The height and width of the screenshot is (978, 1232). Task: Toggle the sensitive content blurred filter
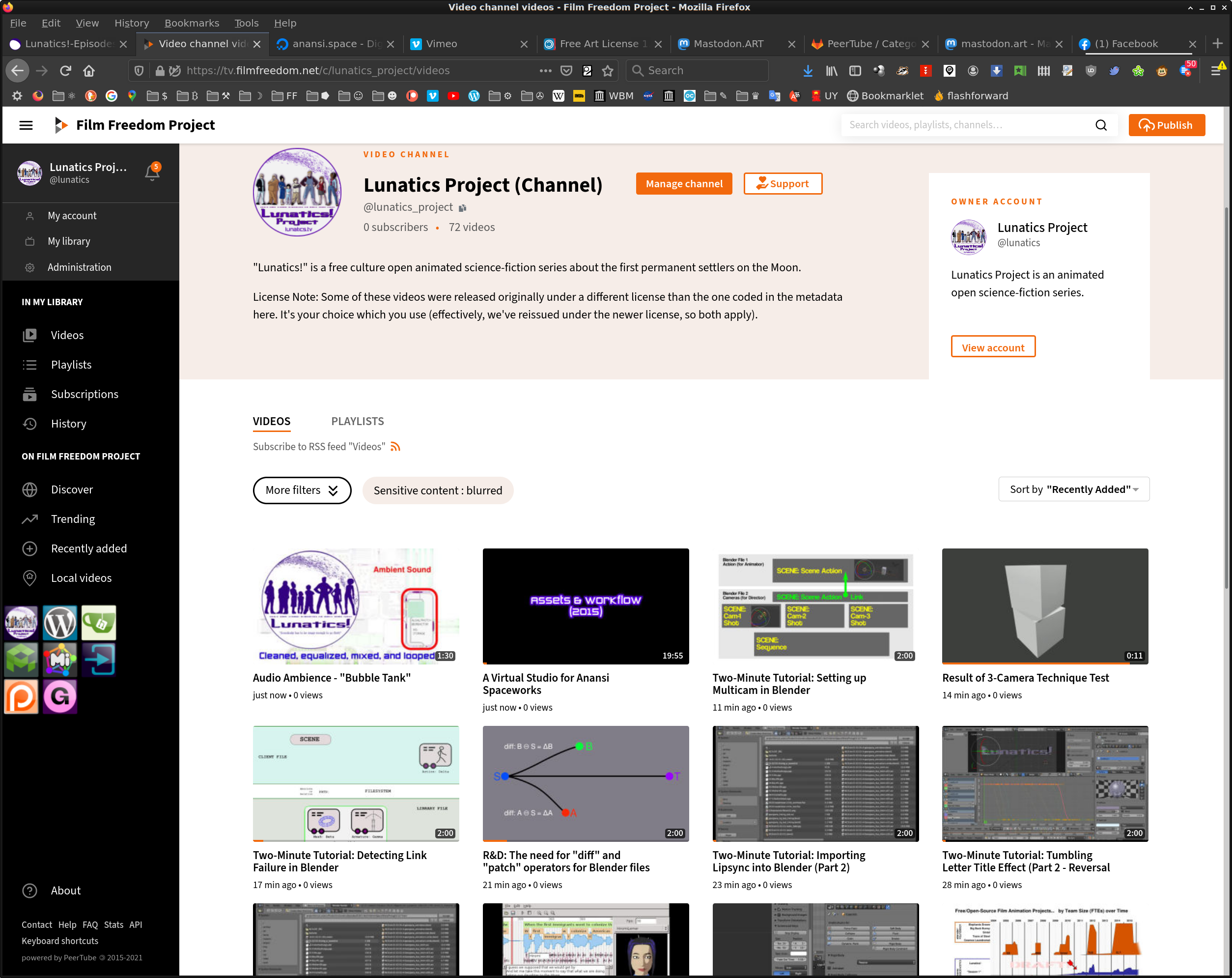click(438, 490)
